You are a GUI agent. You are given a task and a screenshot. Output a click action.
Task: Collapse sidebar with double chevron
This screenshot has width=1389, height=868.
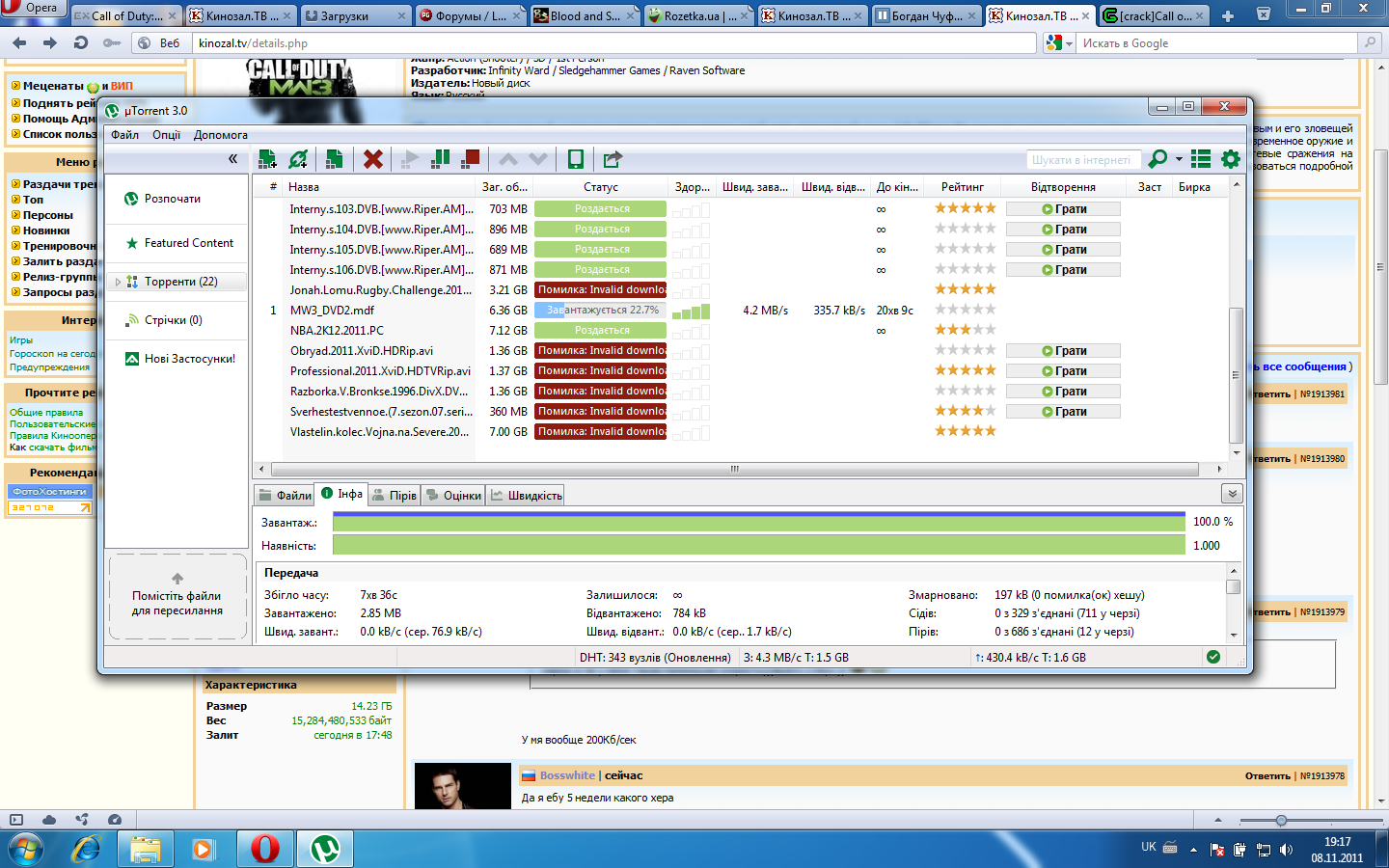point(232,159)
